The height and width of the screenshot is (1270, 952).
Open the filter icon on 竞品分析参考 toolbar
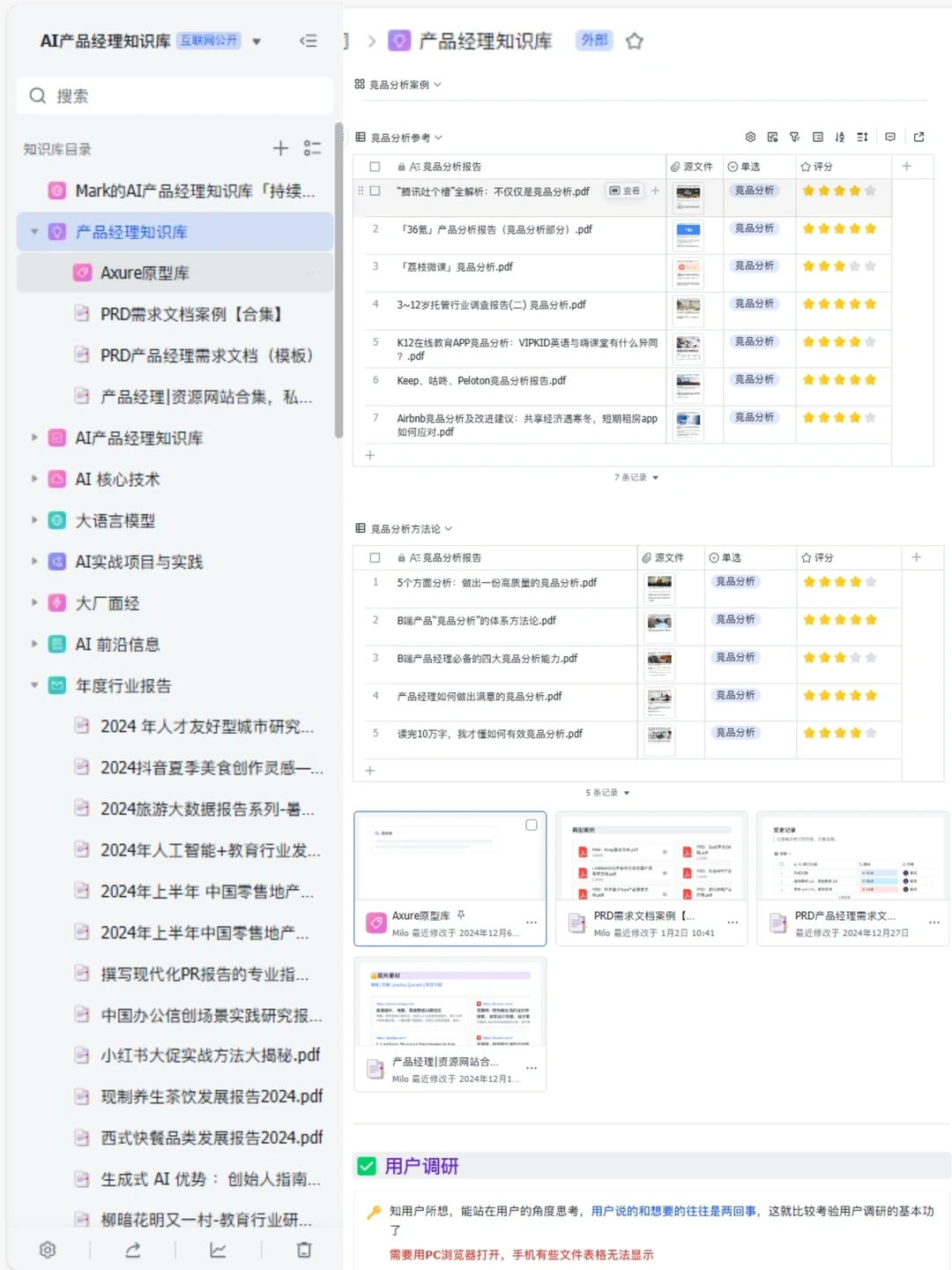tap(794, 137)
